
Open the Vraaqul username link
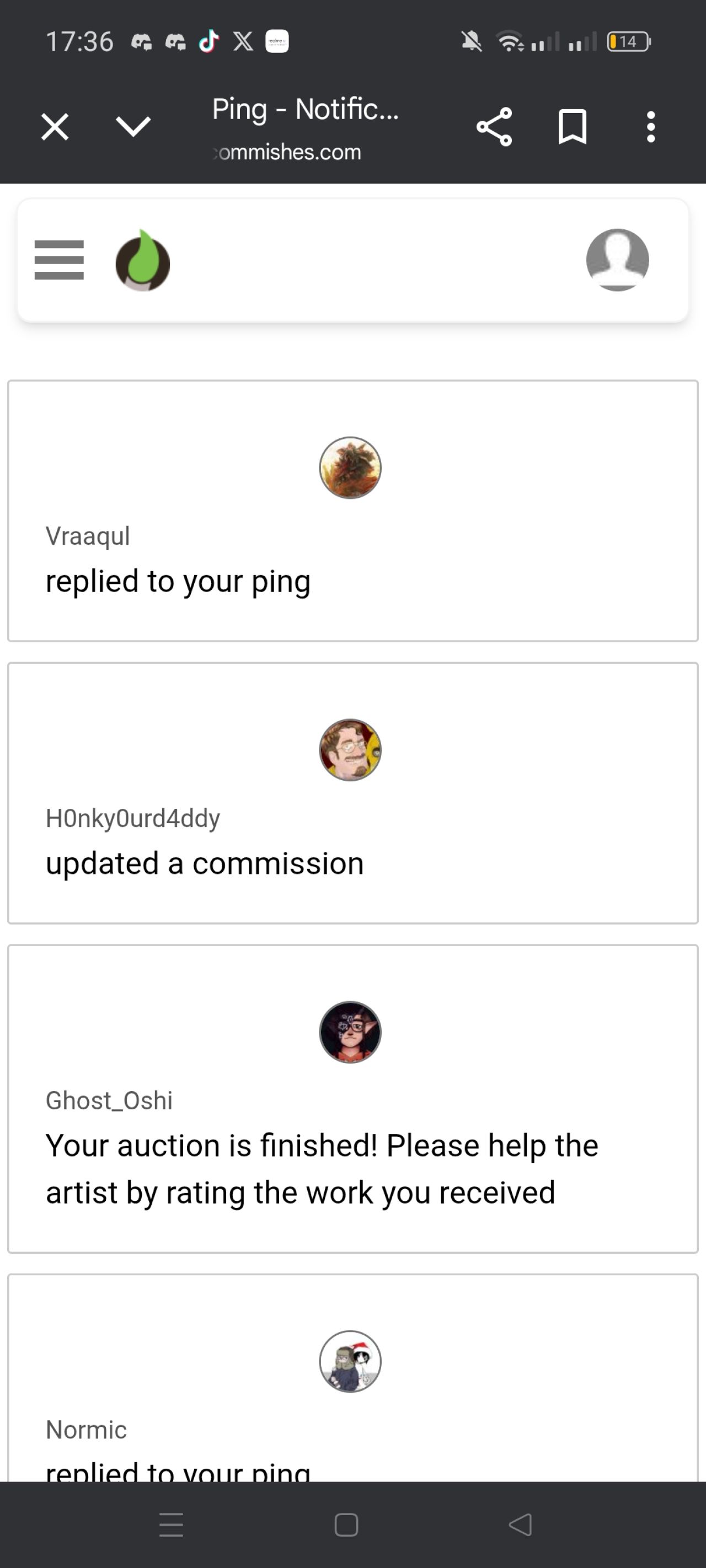88,536
